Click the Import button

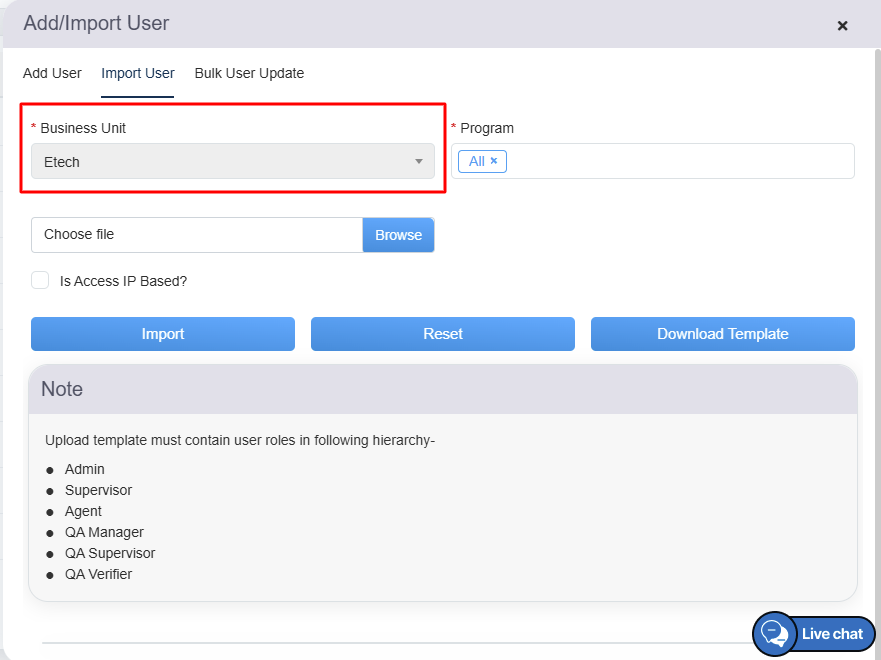click(x=163, y=334)
